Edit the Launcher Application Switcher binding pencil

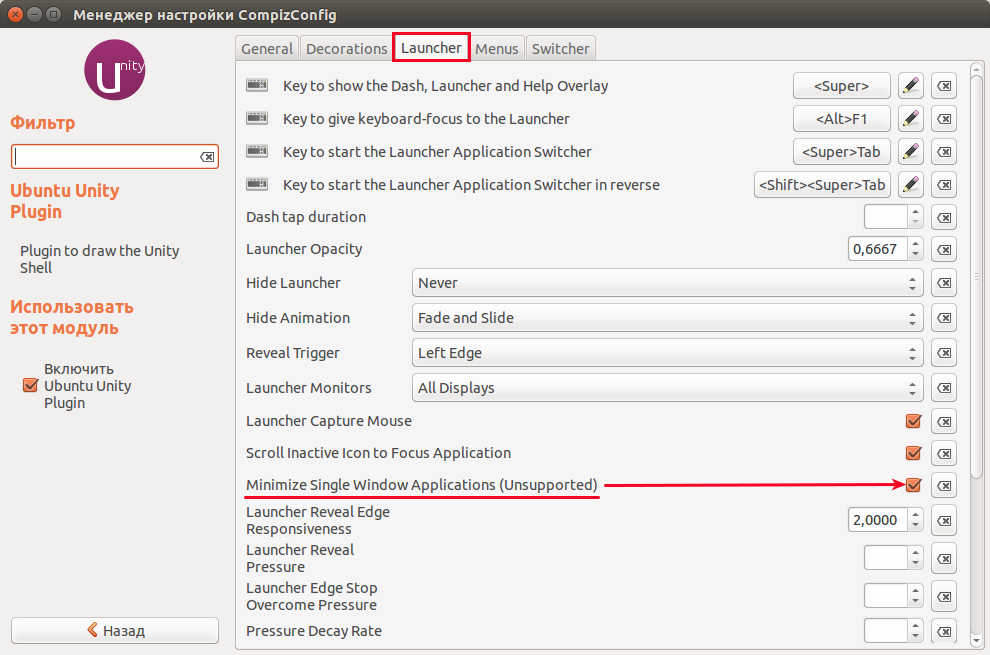tap(910, 152)
